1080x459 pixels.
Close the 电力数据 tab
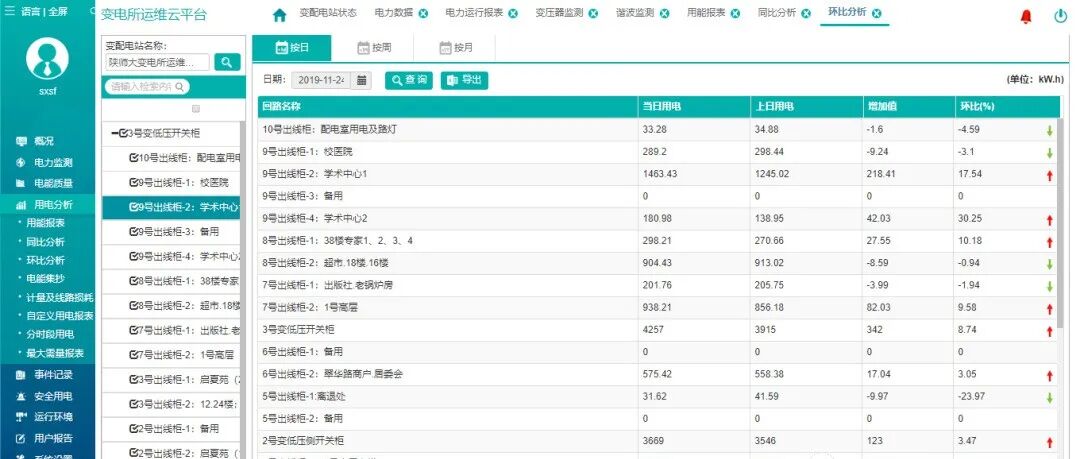coord(423,14)
